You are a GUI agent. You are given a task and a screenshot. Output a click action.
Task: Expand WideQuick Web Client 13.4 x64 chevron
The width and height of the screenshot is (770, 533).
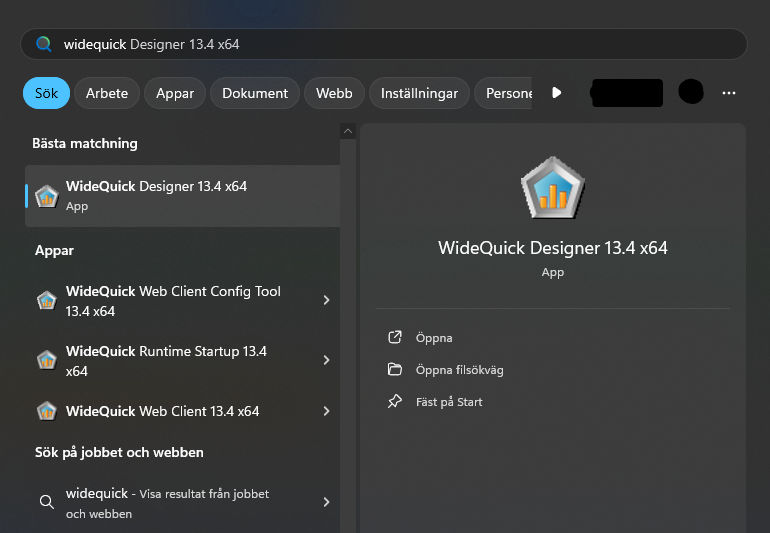pyautogui.click(x=327, y=411)
